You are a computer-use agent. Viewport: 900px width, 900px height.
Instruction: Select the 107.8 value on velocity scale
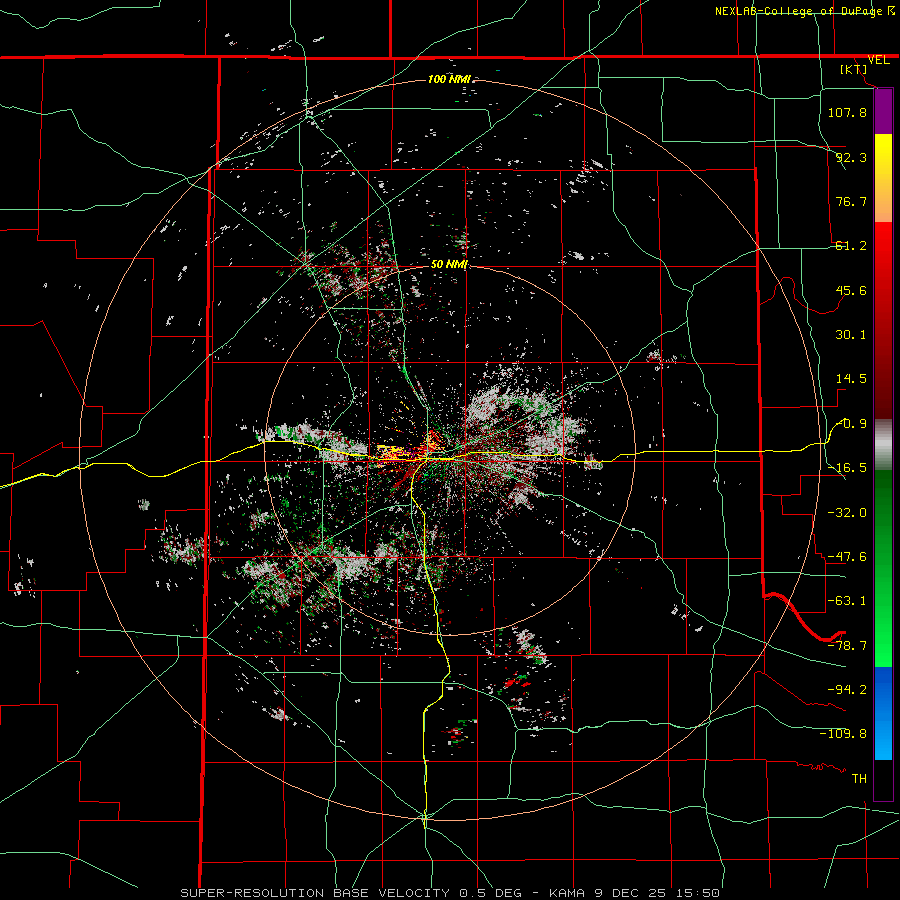(847, 112)
